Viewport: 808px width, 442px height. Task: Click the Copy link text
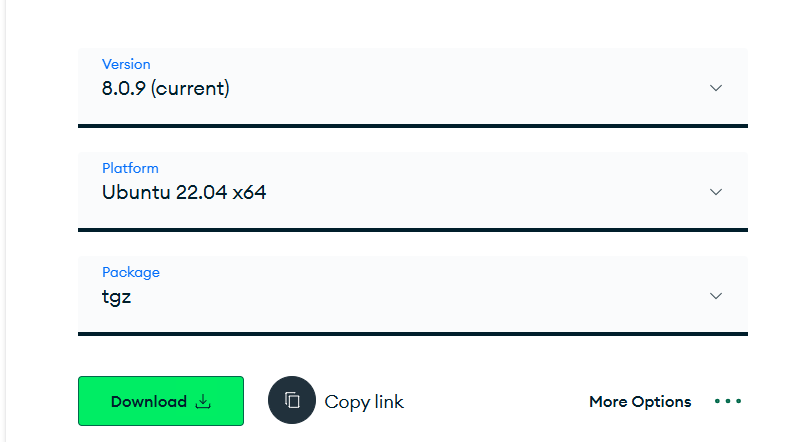click(x=364, y=402)
